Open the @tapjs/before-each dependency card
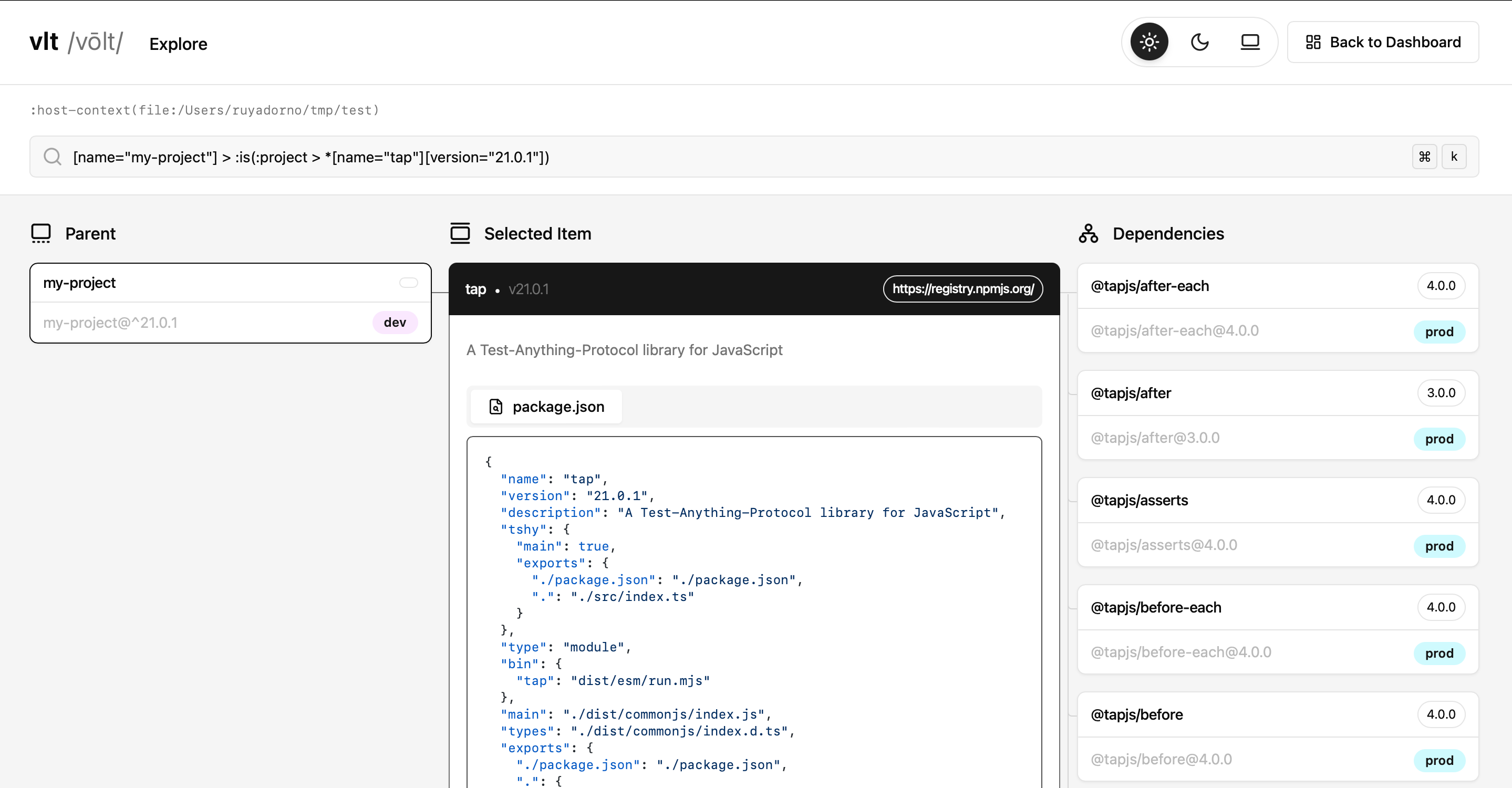 click(x=1278, y=629)
